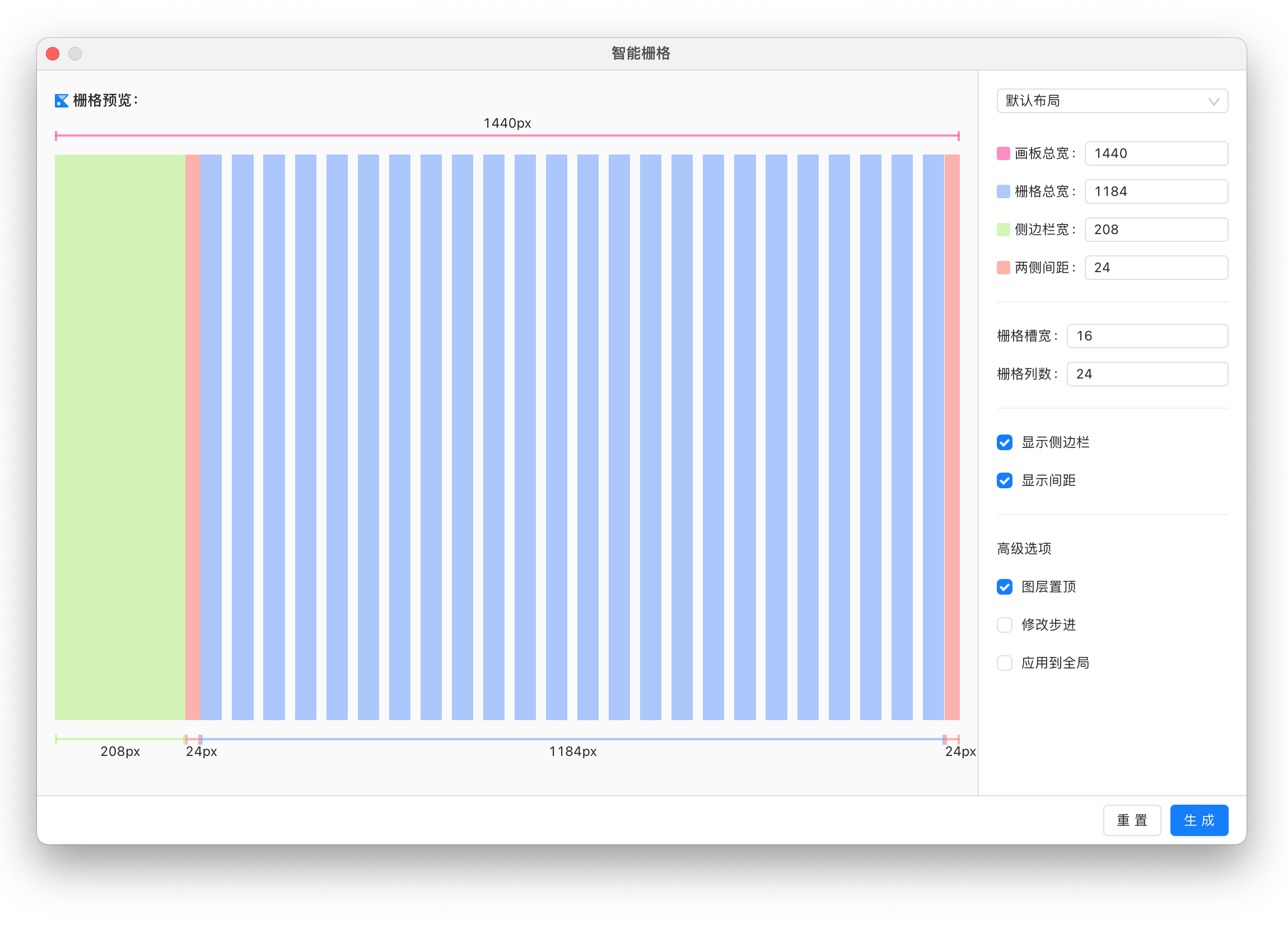This screenshot has width=1288, height=934.
Task: Click the 重置 reset button
Action: pyautogui.click(x=1131, y=820)
